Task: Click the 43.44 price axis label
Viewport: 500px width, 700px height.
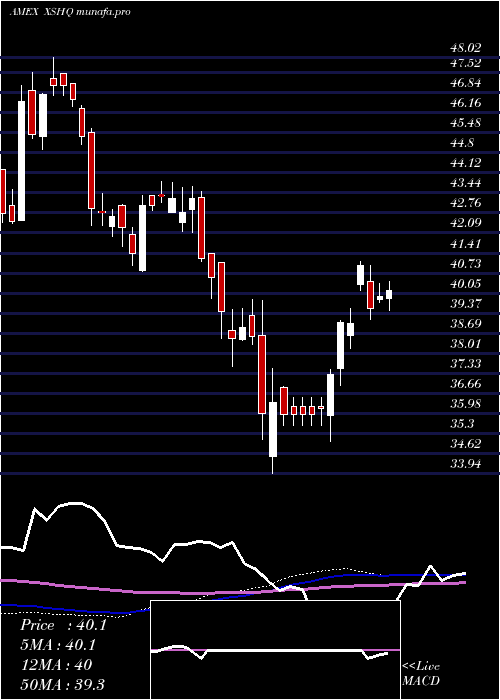Action: [466, 183]
